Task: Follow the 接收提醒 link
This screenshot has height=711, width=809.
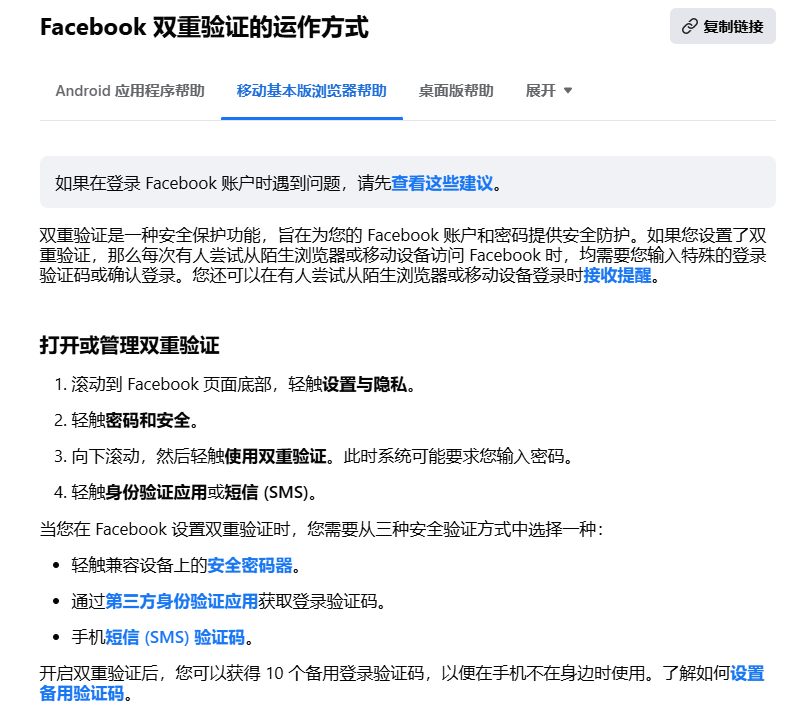Action: 617,275
